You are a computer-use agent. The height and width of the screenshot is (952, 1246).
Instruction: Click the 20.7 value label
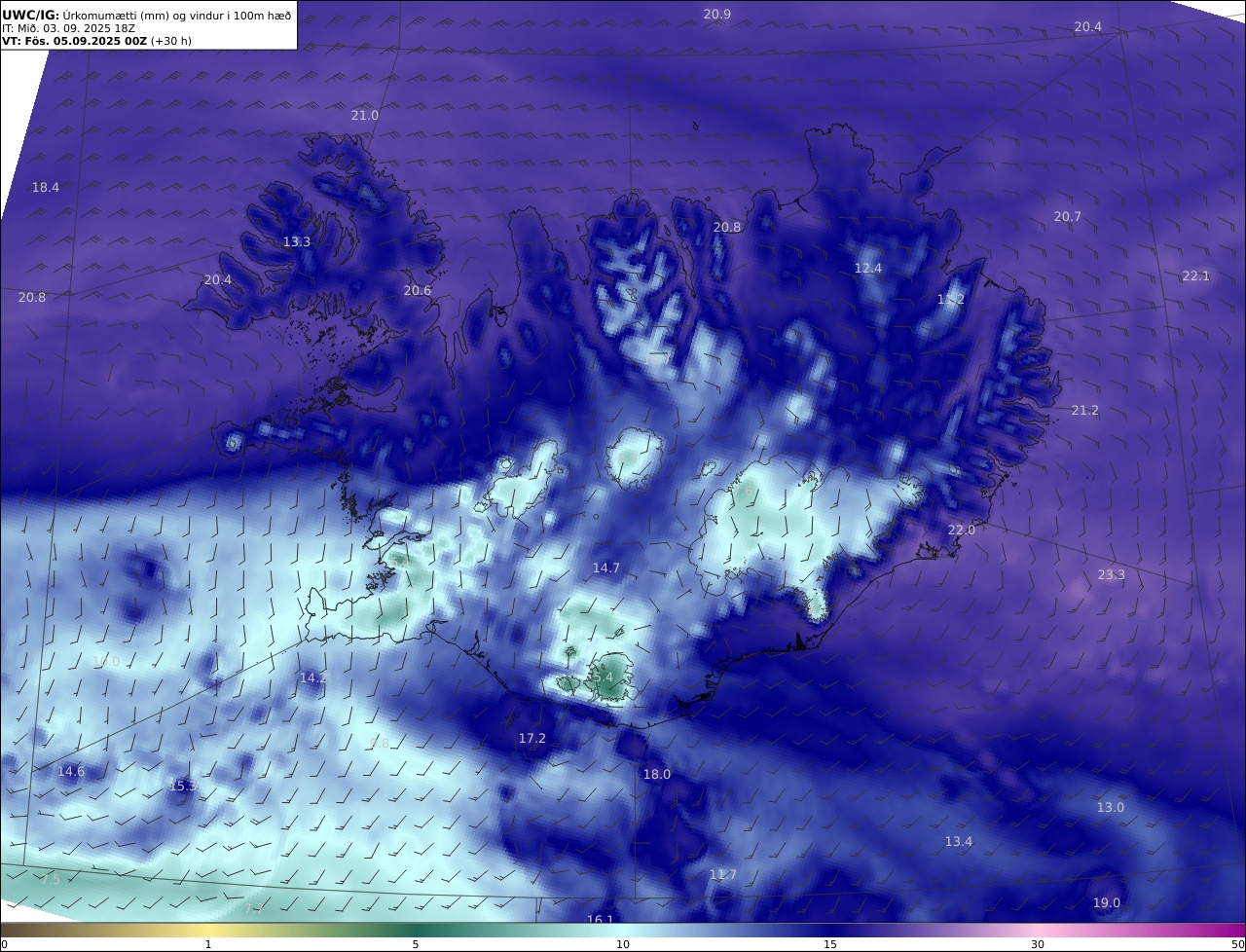[x=1068, y=216]
